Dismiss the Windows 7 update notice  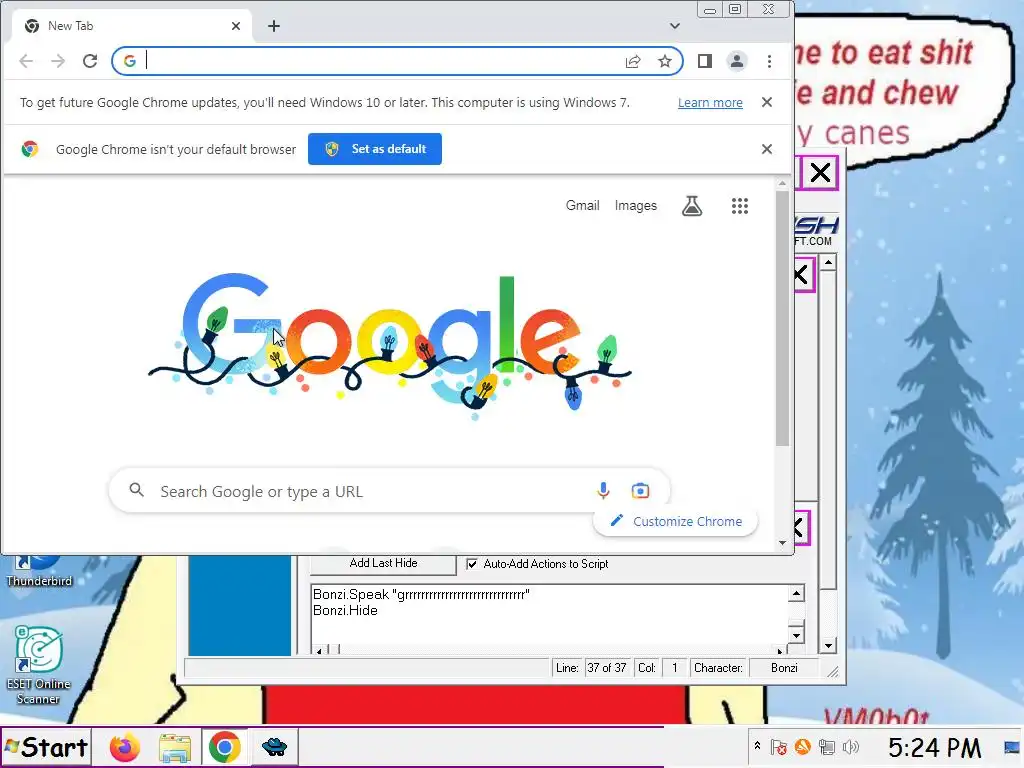click(x=767, y=103)
